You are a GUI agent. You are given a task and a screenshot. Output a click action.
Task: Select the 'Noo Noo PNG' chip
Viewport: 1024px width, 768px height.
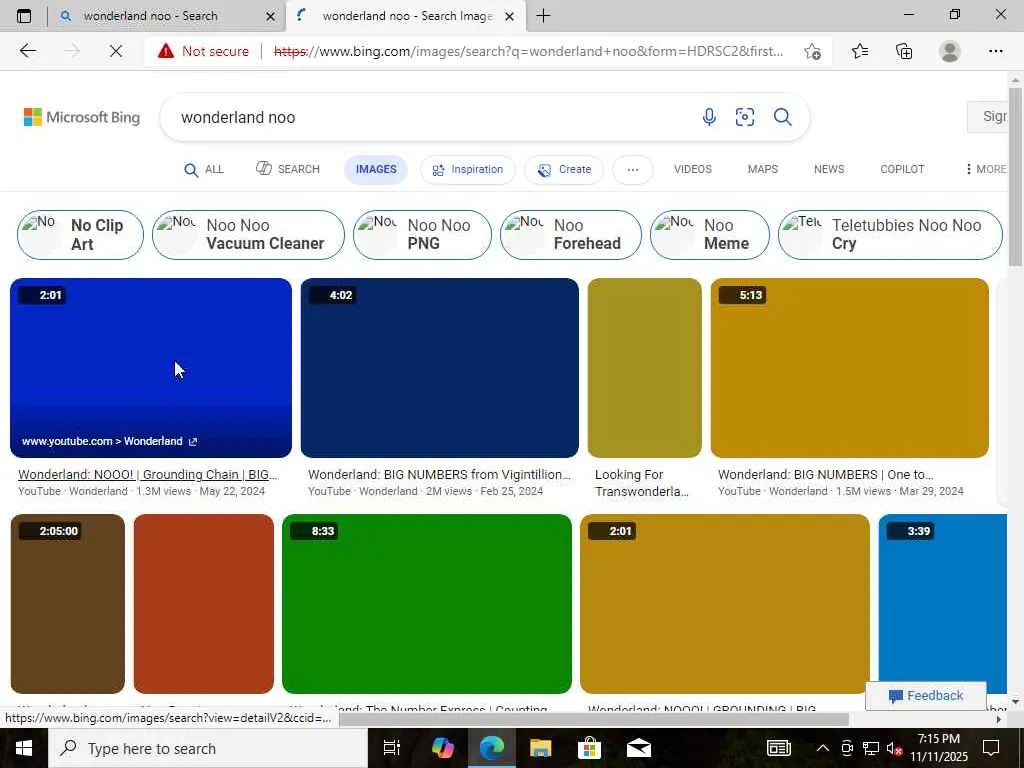(x=423, y=234)
